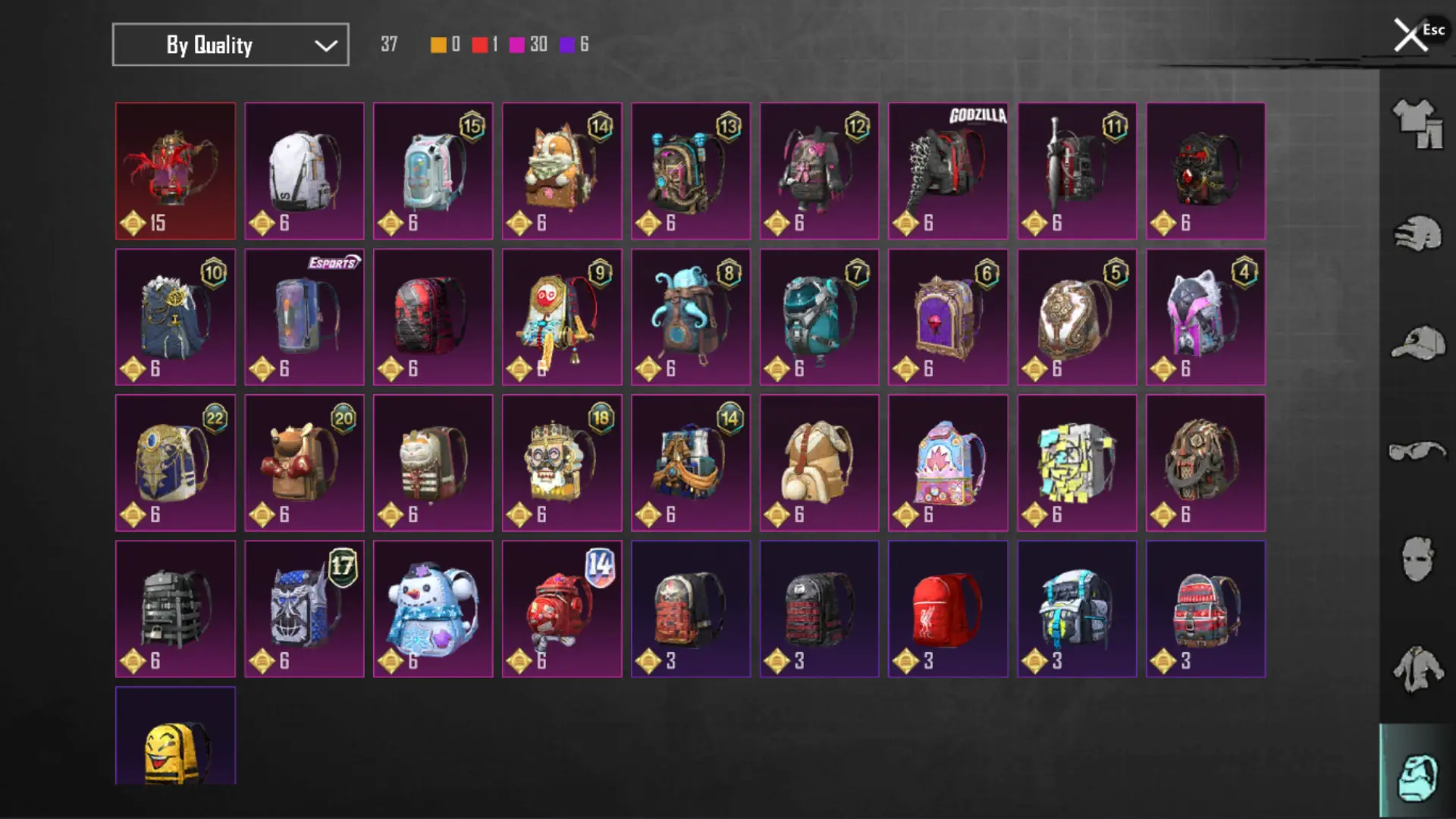Viewport: 1456px width, 819px height.
Task: Select the helmet category icon
Action: (x=1417, y=234)
